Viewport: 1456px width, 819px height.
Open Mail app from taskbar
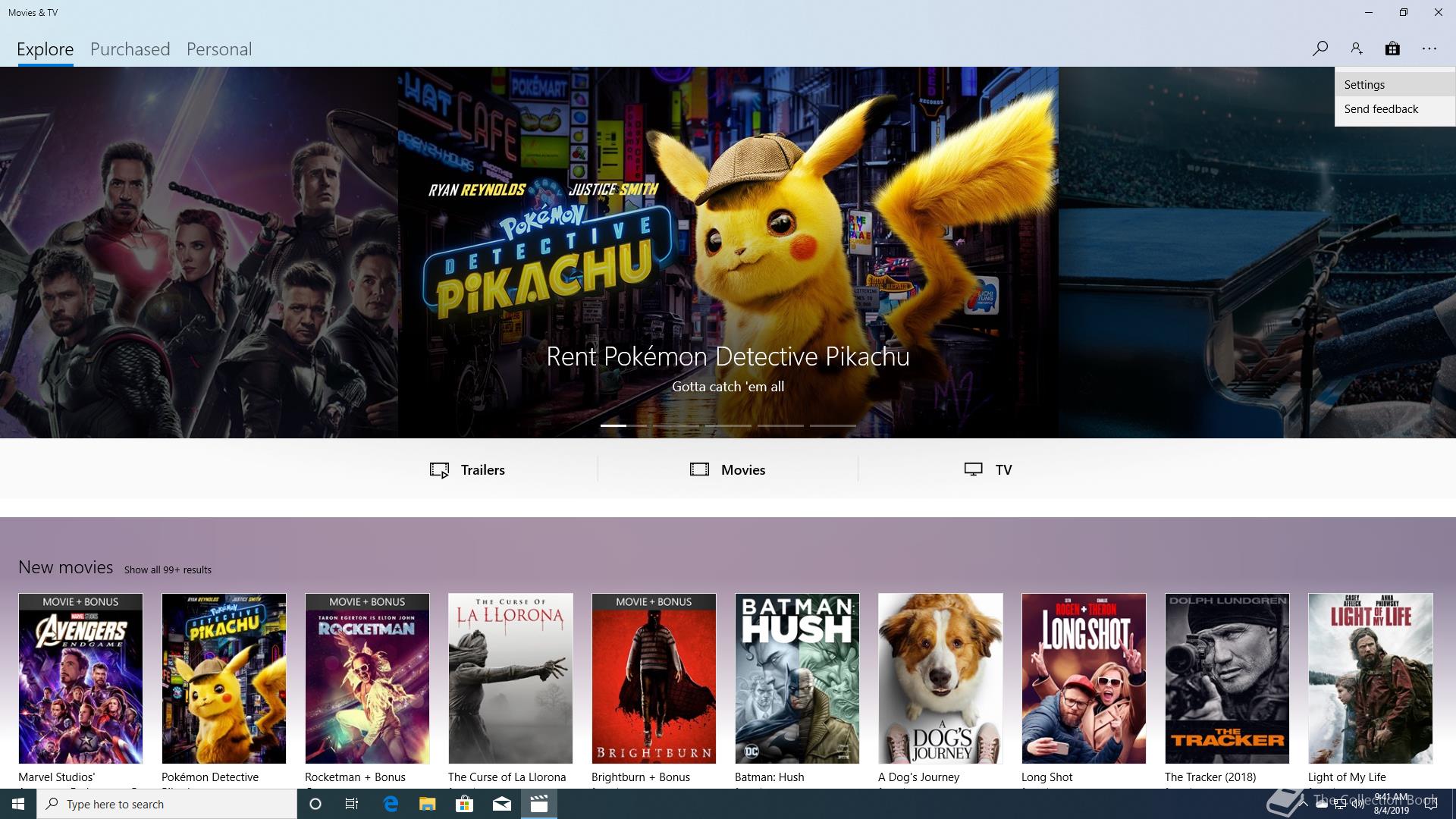pos(502,804)
